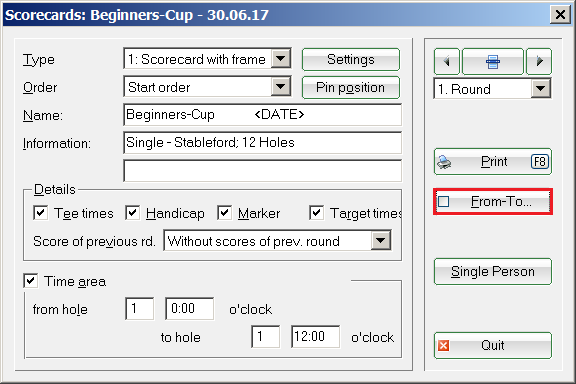
Task: Uncheck the Handicap checkbox
Action: [x=132, y=213]
